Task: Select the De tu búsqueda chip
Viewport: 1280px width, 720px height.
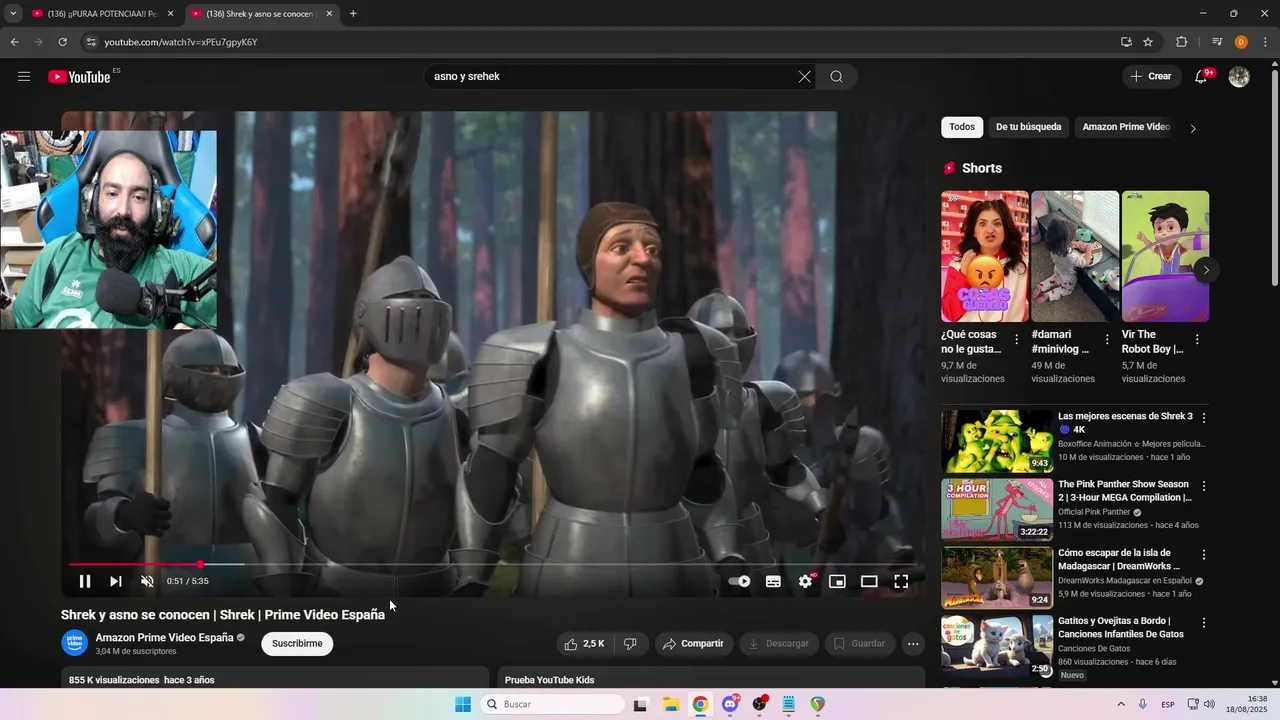Action: click(x=1028, y=127)
